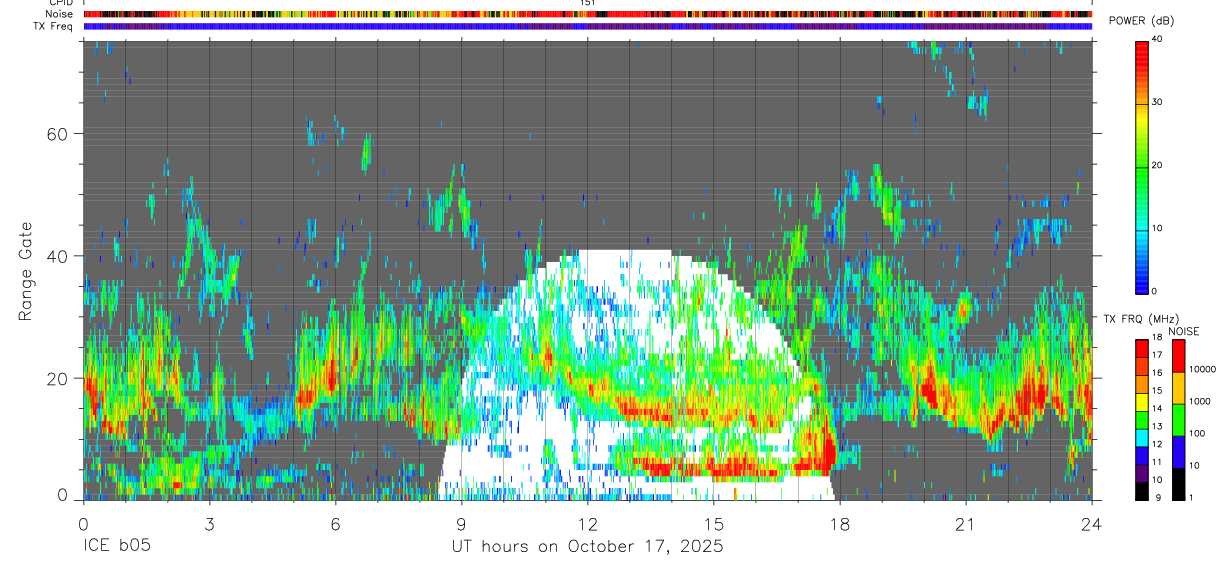Click the 'UT hours on October 17, 2025' label
This screenshot has height=567, width=1228.
point(586,547)
